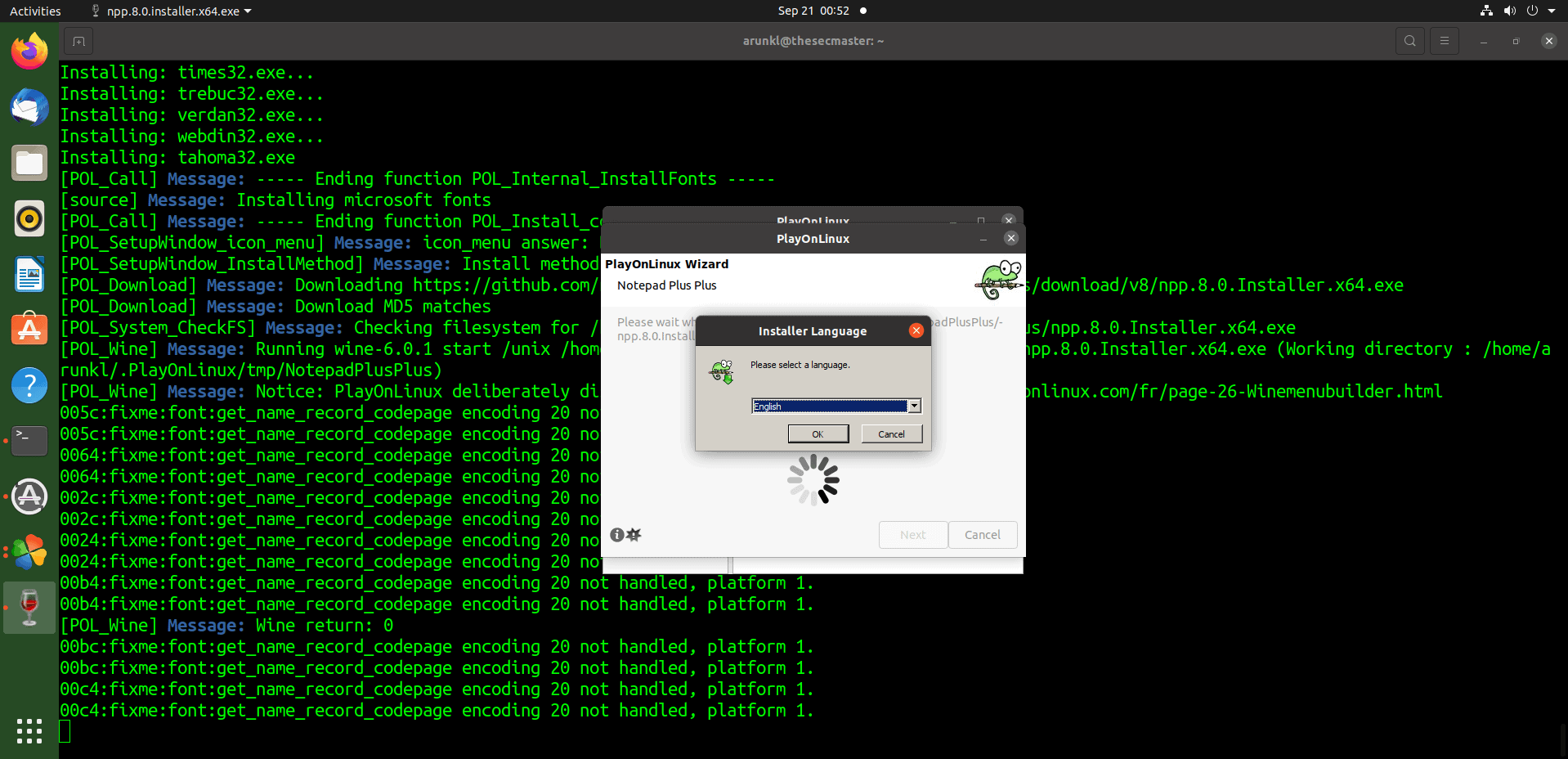This screenshot has width=1568, height=759.
Task: Click the loading spinner in the wizard
Action: coord(813,480)
